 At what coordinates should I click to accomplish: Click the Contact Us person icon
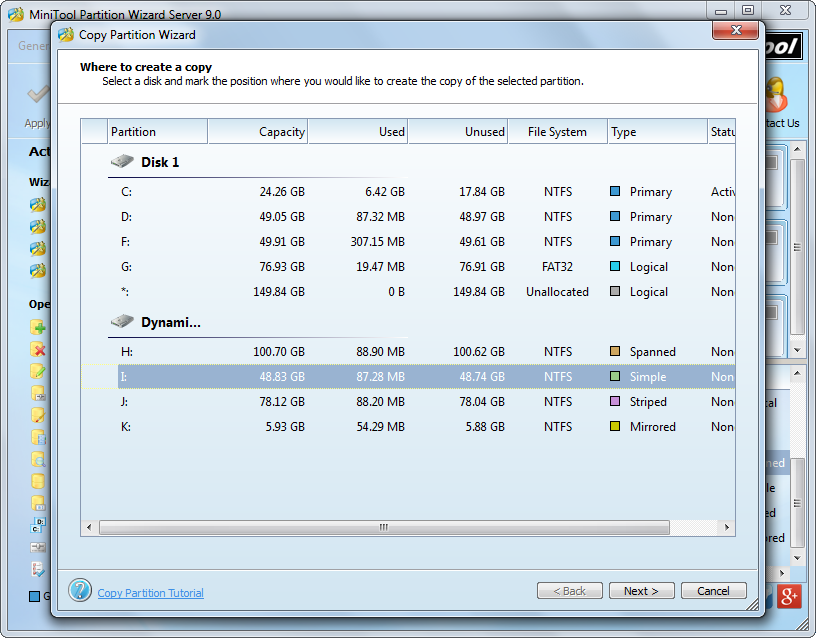tap(775, 94)
